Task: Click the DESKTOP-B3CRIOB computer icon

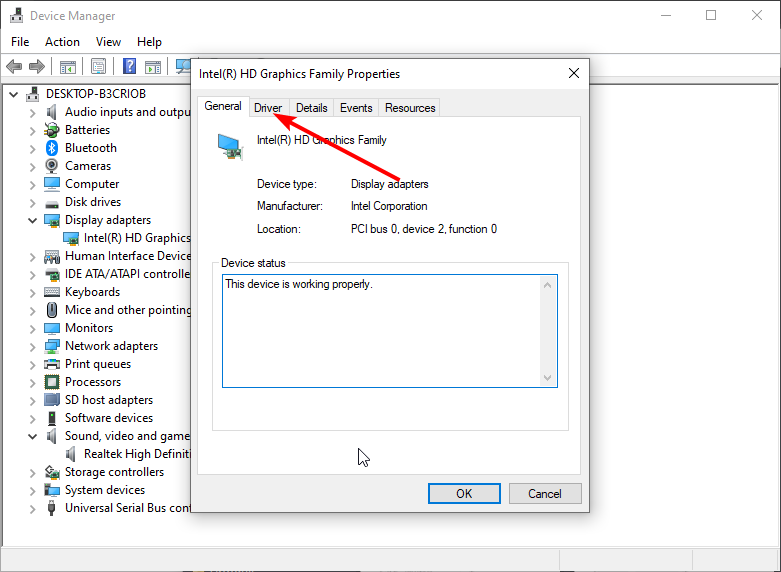Action: (x=33, y=94)
